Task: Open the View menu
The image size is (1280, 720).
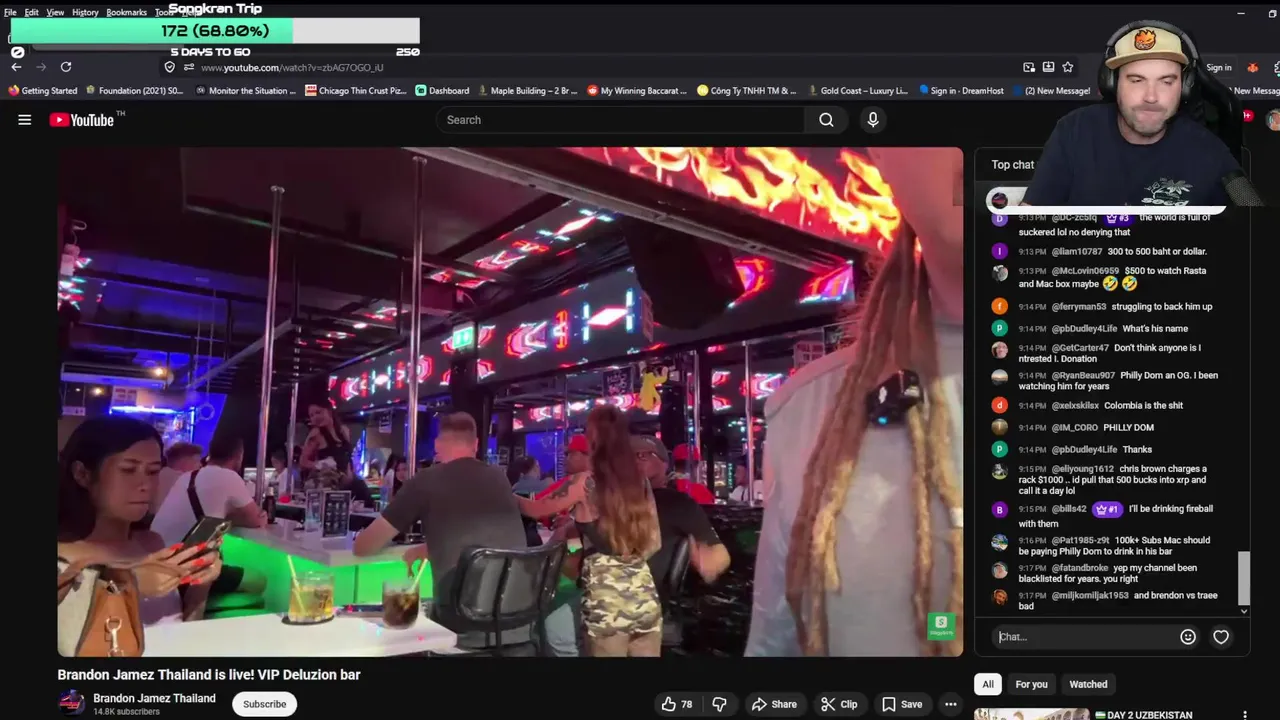Action: (x=55, y=12)
